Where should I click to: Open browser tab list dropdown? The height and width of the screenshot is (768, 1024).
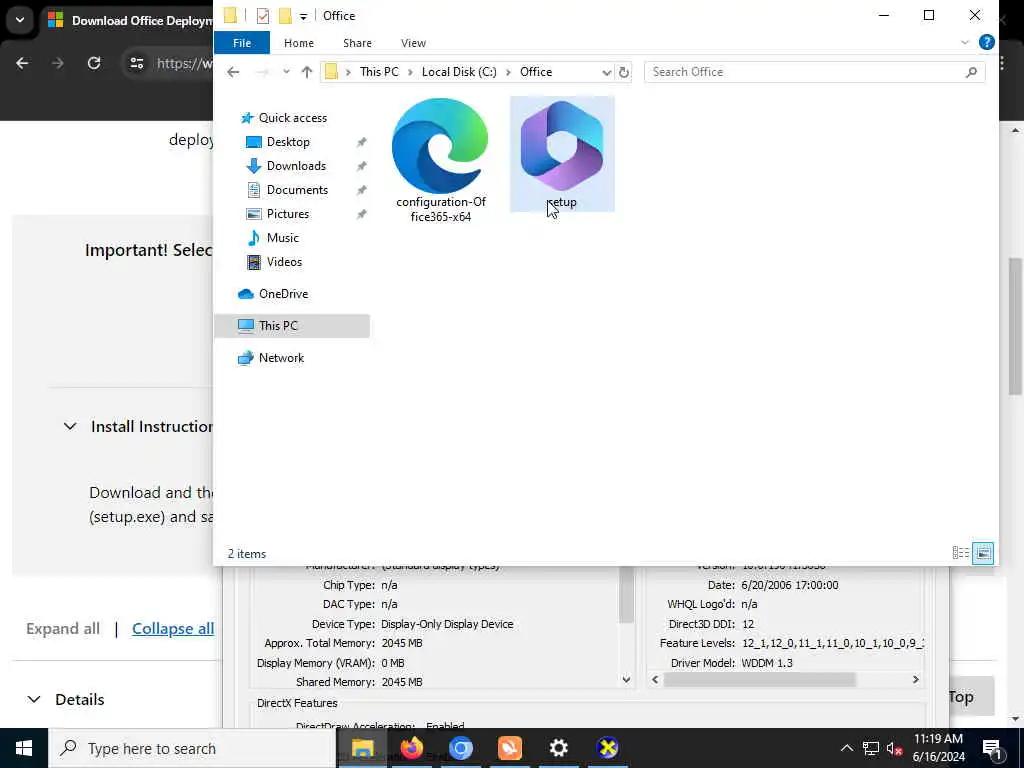[x=20, y=20]
